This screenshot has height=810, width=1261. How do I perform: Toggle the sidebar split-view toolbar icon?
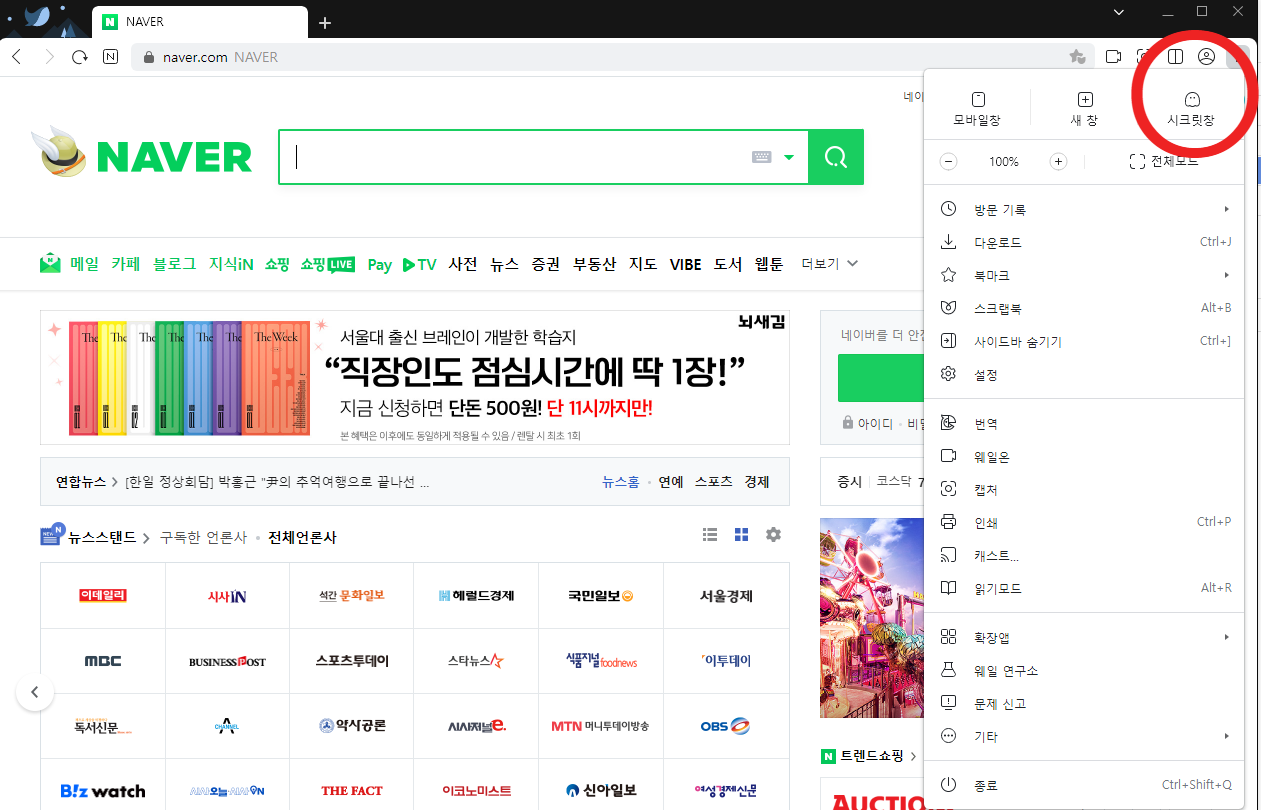click(x=1176, y=57)
